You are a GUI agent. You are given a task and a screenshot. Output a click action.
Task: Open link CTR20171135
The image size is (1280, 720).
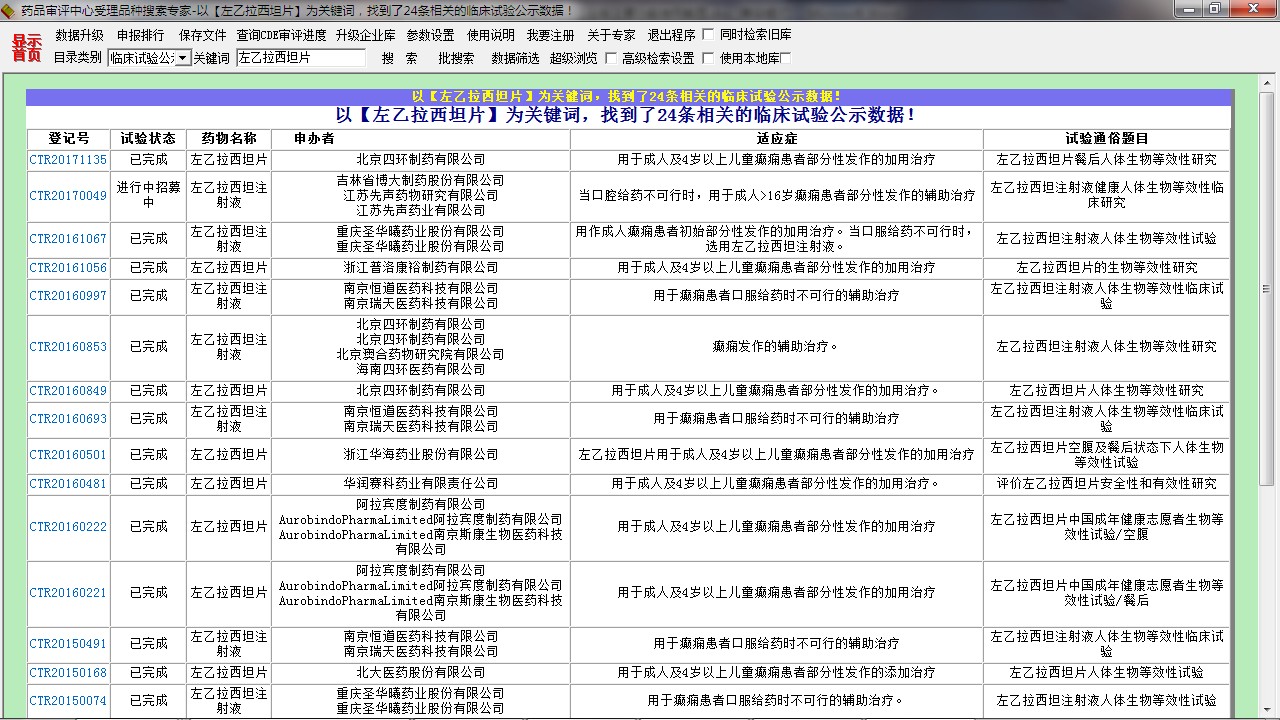click(68, 160)
